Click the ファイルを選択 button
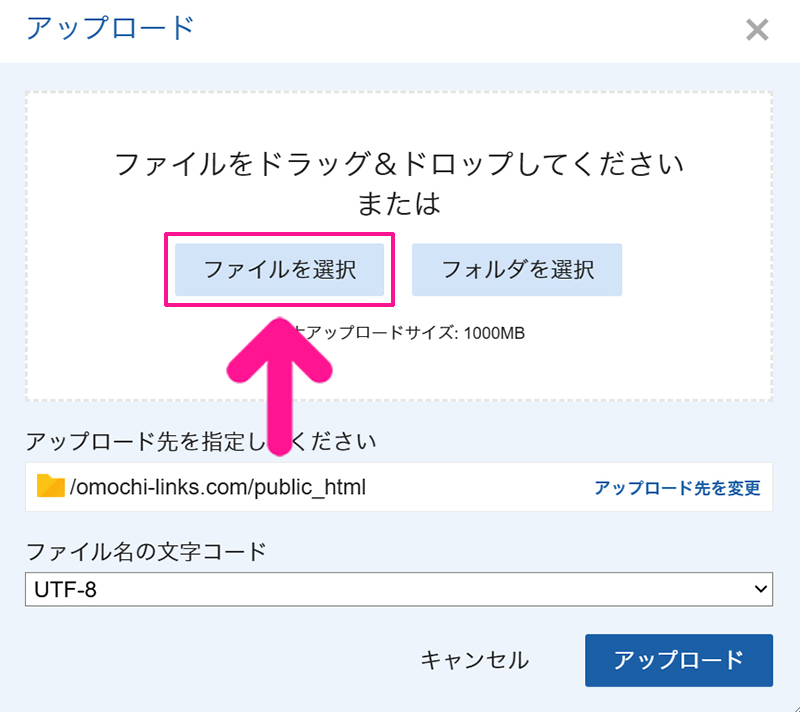800x712 pixels. pyautogui.click(x=280, y=269)
